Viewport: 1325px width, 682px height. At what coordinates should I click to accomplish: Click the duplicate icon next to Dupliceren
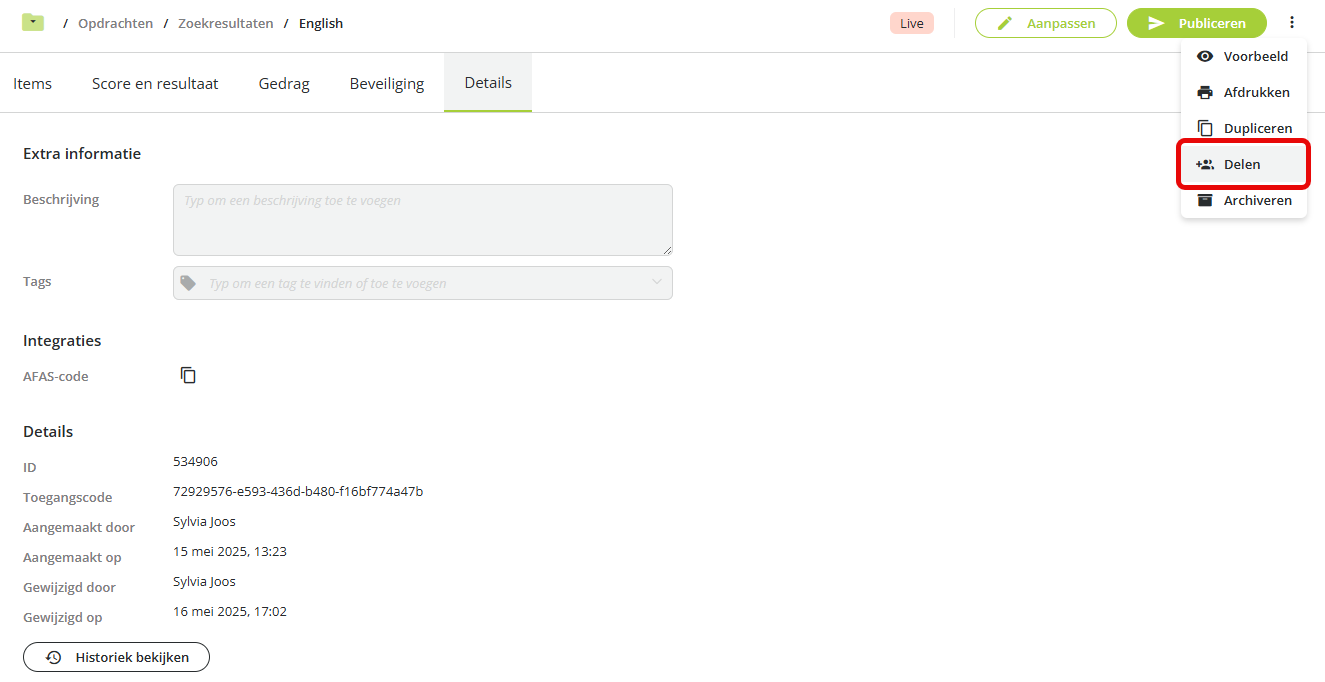(1205, 128)
